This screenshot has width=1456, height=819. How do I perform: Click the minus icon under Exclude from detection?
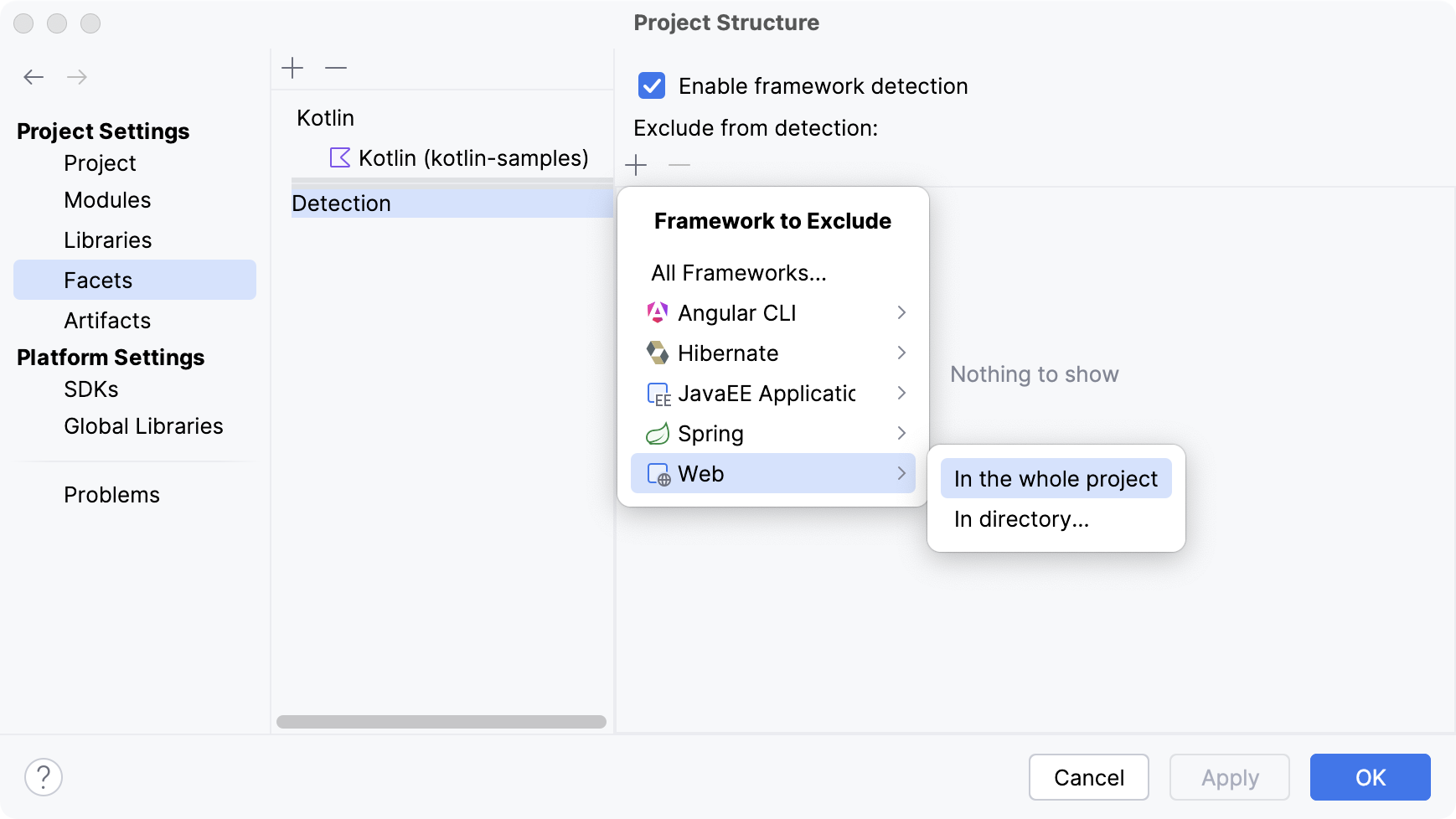pos(680,165)
